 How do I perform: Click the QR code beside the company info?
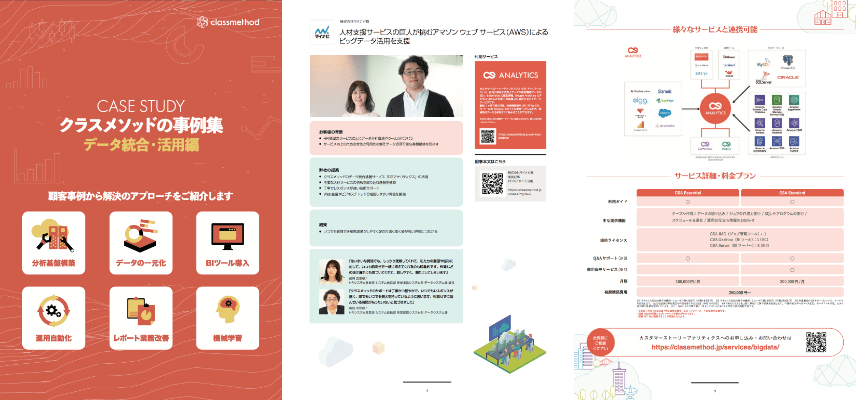pos(493,183)
